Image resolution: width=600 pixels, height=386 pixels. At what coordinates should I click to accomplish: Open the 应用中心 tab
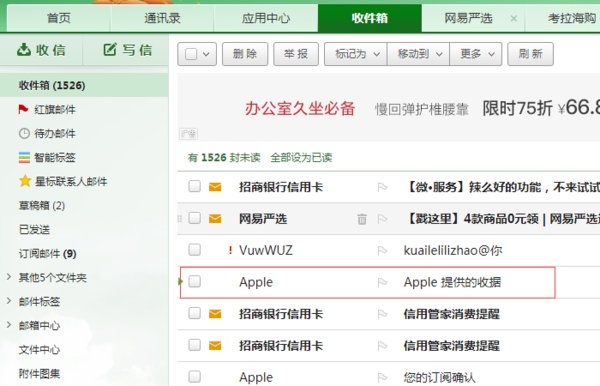(x=266, y=18)
